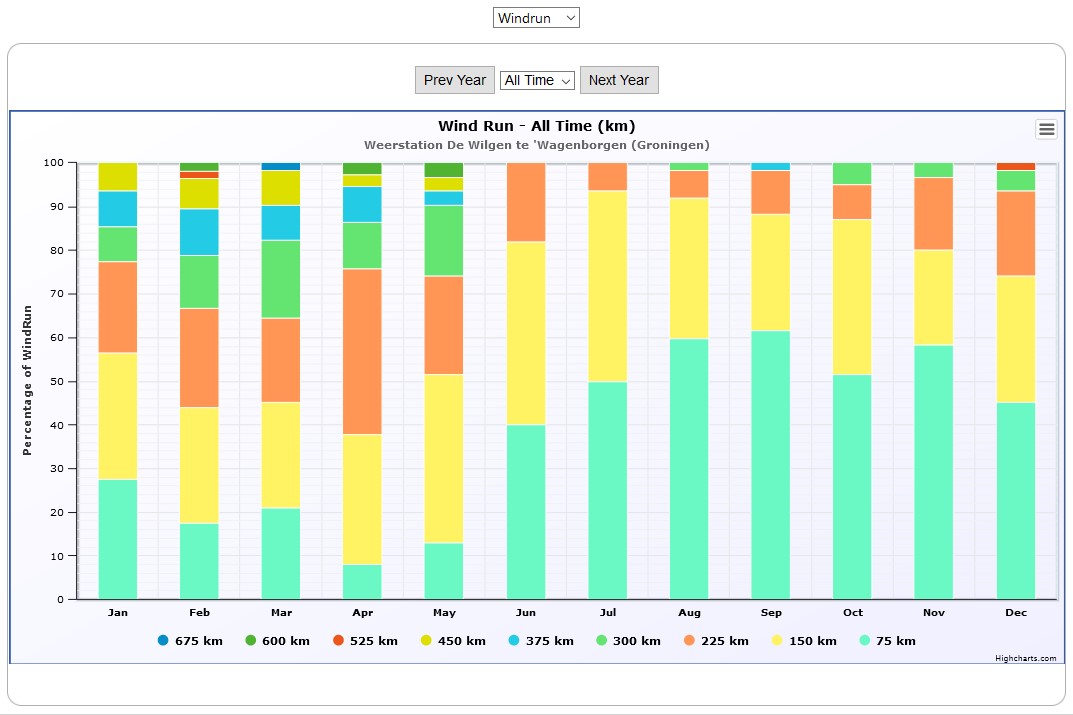This screenshot has width=1073, height=715.
Task: Click the Prev Year button
Action: pyautogui.click(x=454, y=80)
